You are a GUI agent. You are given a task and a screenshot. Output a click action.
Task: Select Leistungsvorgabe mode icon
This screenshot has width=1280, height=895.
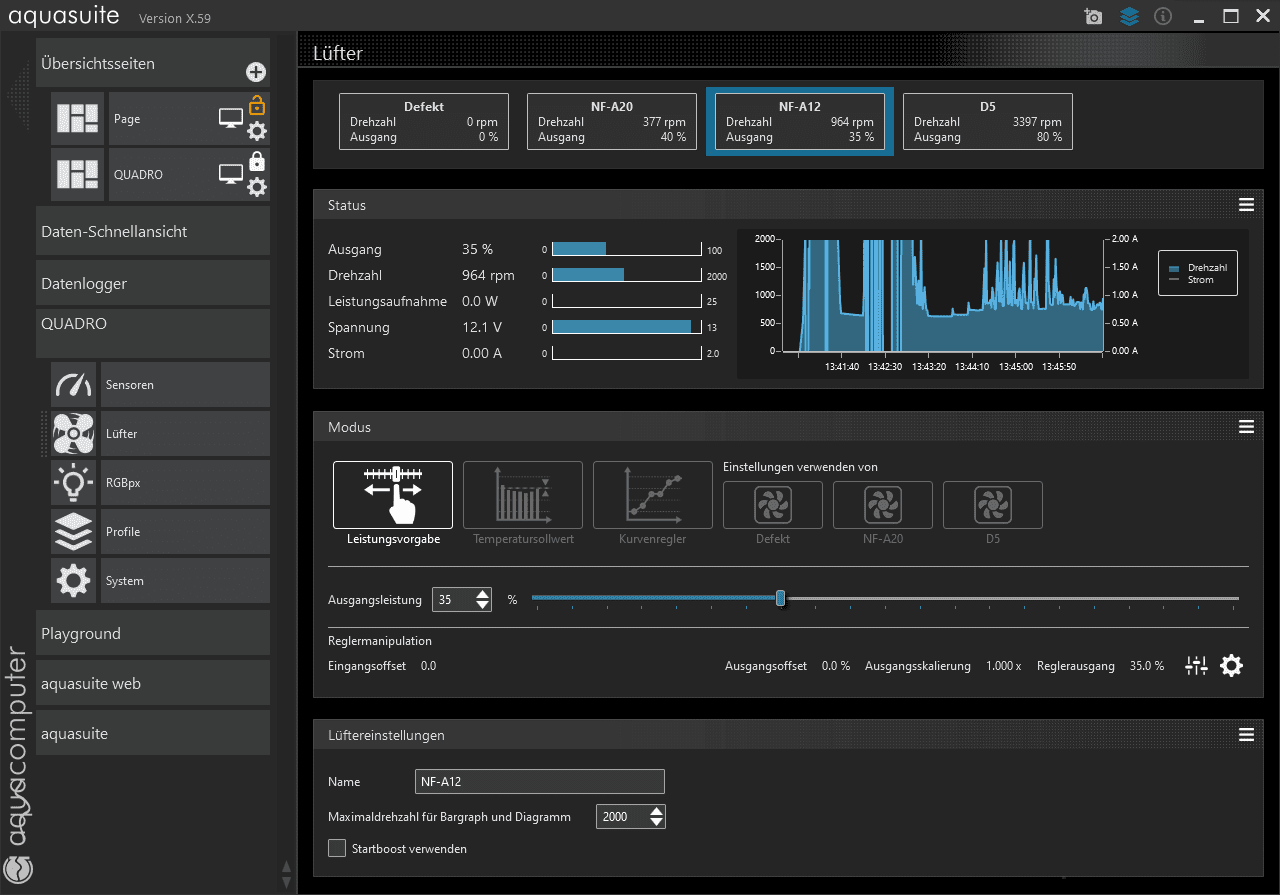click(393, 495)
